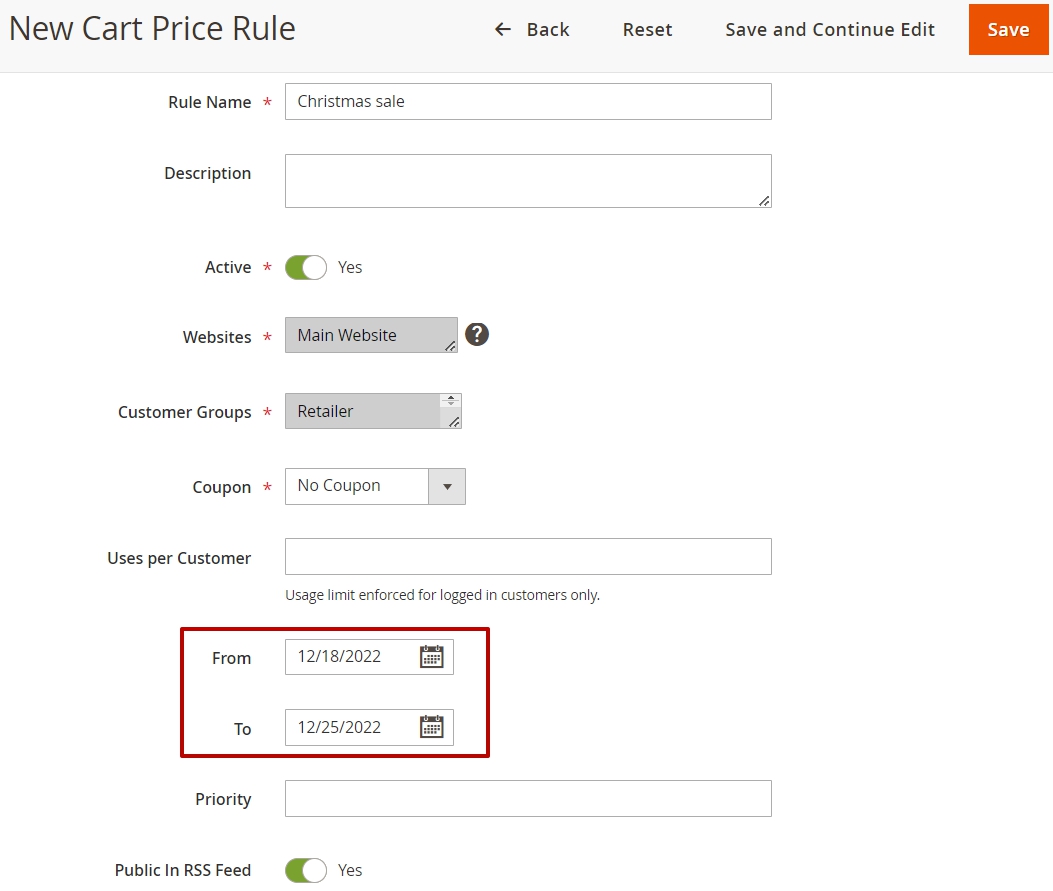Click the Public In RSS Feed label
1053x891 pixels.
coord(183,870)
